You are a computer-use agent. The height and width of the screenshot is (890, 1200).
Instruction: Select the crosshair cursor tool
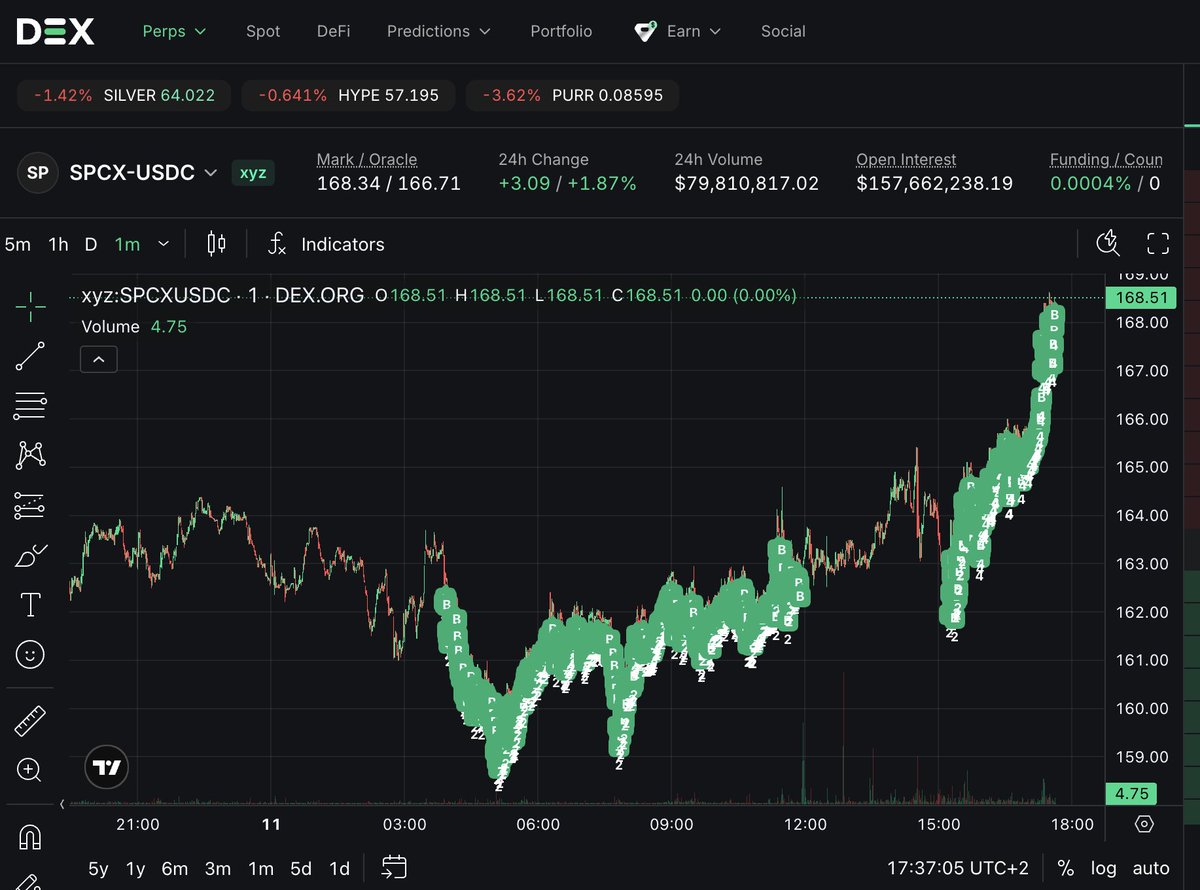pyautogui.click(x=30, y=307)
